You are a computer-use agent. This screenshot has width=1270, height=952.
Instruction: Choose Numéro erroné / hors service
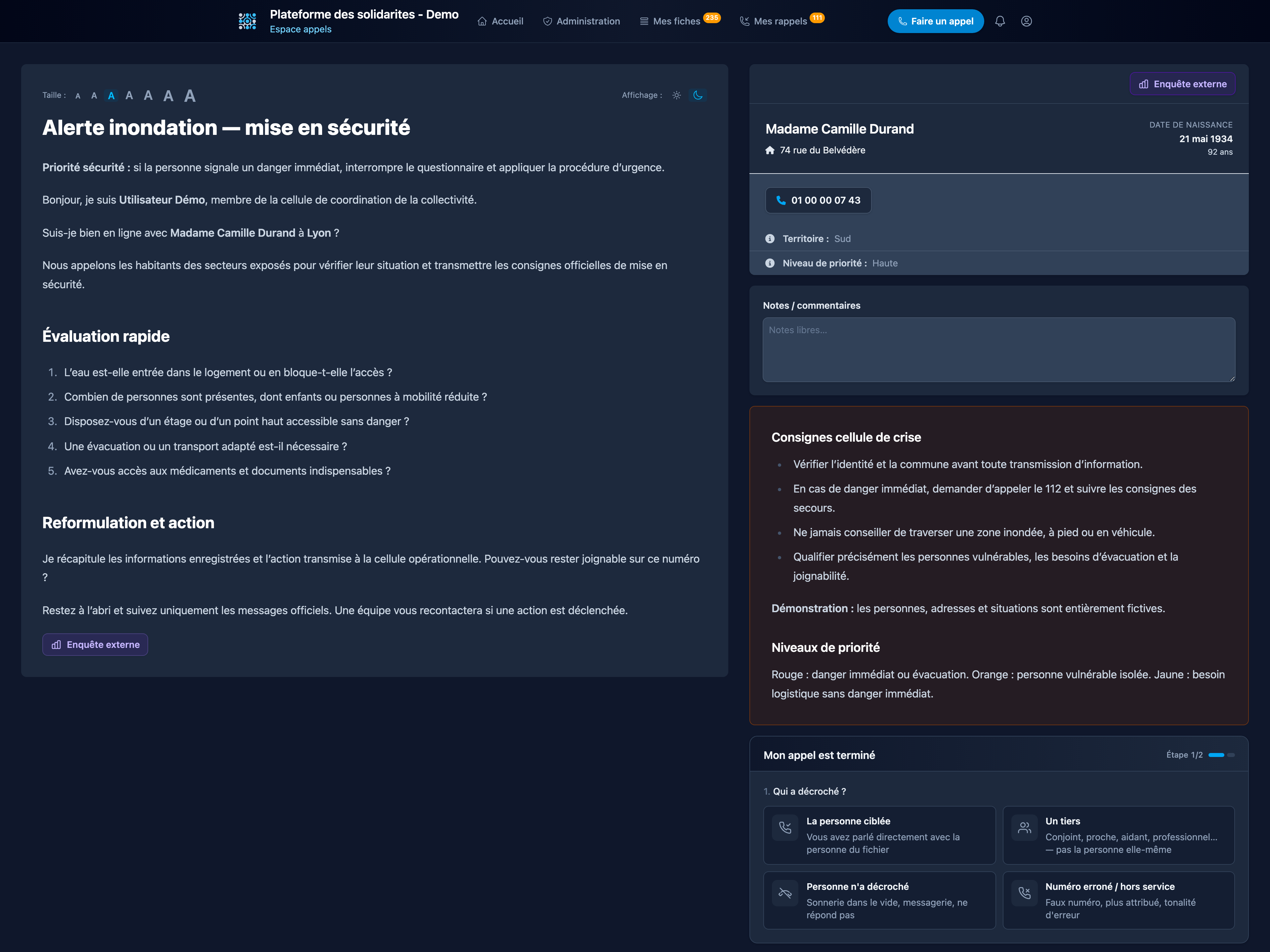point(1118,900)
